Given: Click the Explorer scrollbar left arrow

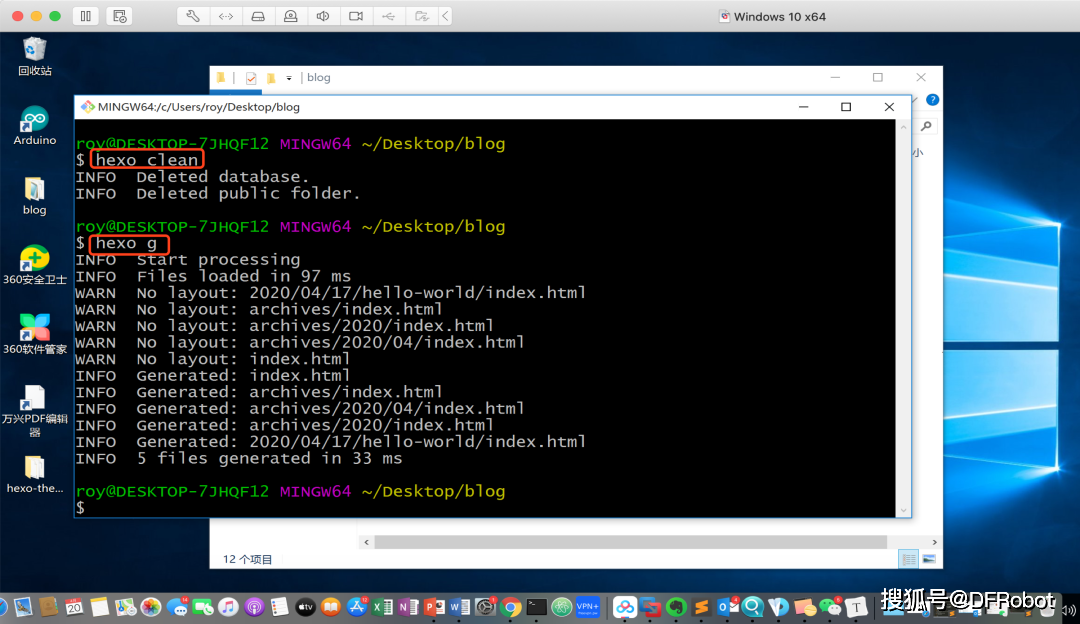Looking at the screenshot, I should (366, 543).
